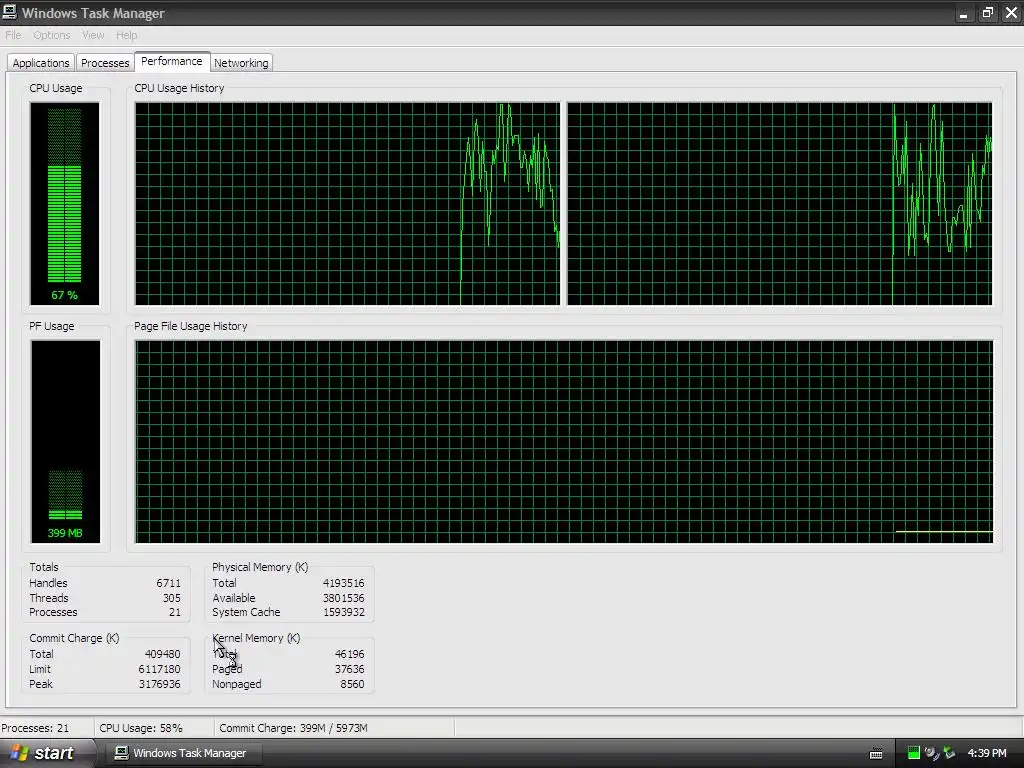Click the Handles label under Totals
Image resolution: width=1024 pixels, height=768 pixels.
tap(48, 583)
